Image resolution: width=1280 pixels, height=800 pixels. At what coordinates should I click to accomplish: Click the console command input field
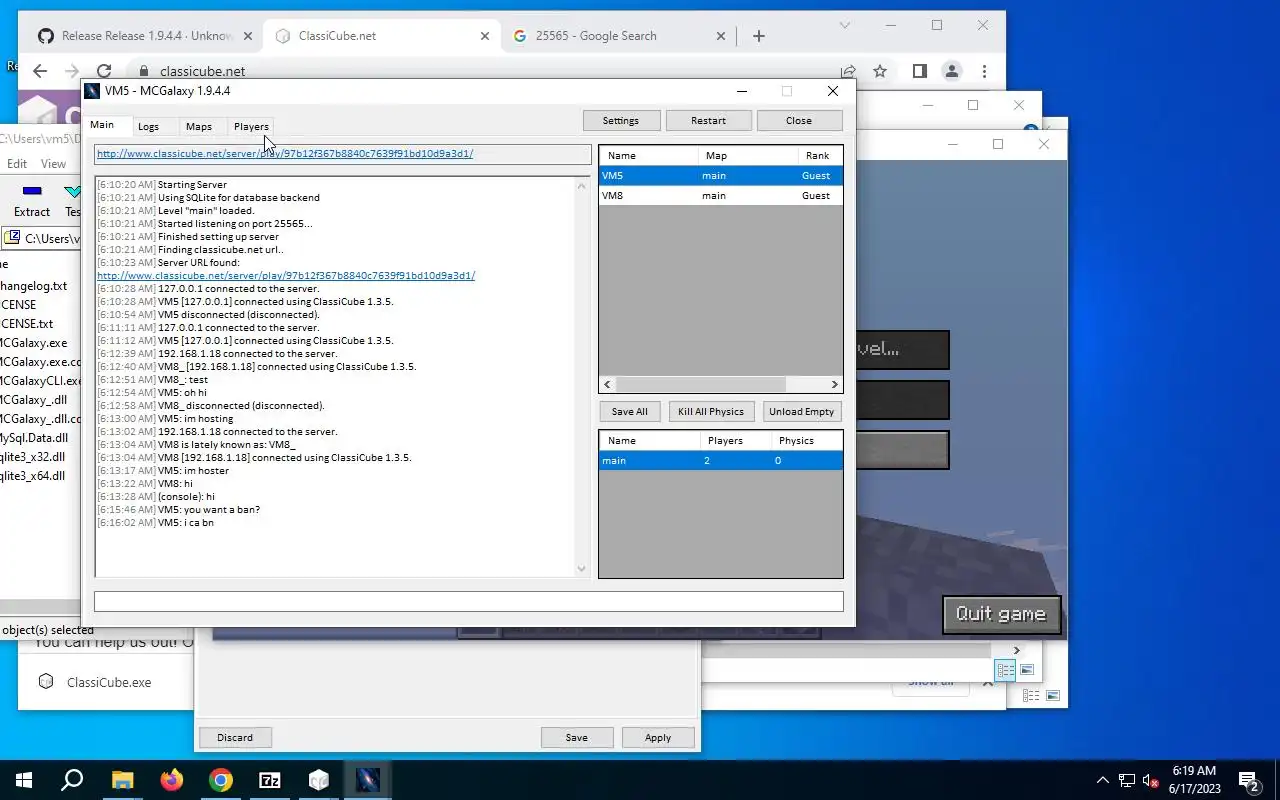pyautogui.click(x=468, y=601)
